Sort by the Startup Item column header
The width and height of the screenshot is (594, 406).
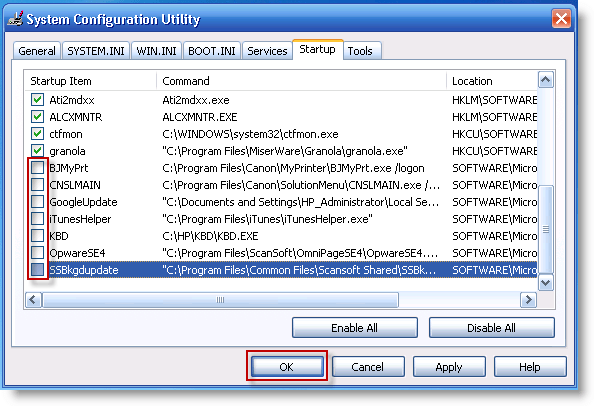[x=91, y=81]
